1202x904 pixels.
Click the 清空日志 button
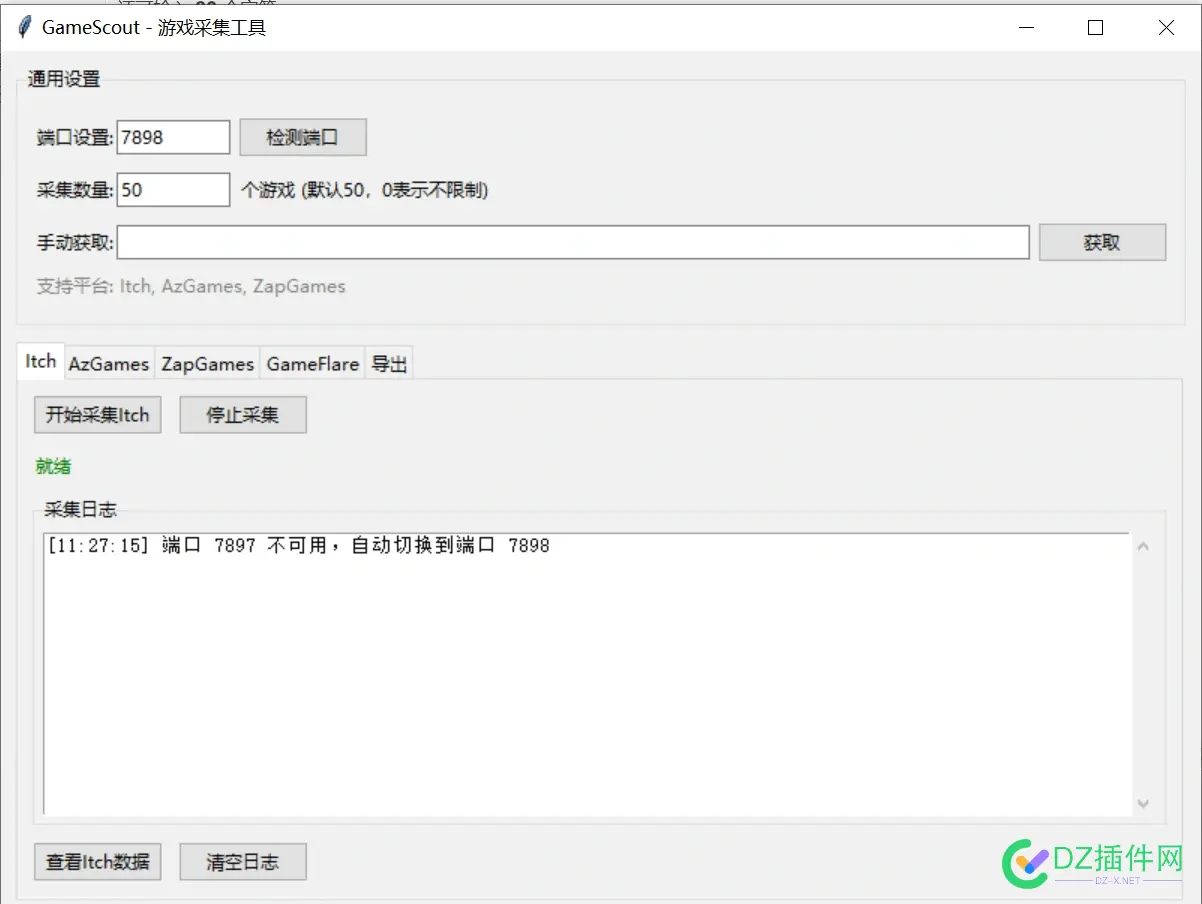243,862
